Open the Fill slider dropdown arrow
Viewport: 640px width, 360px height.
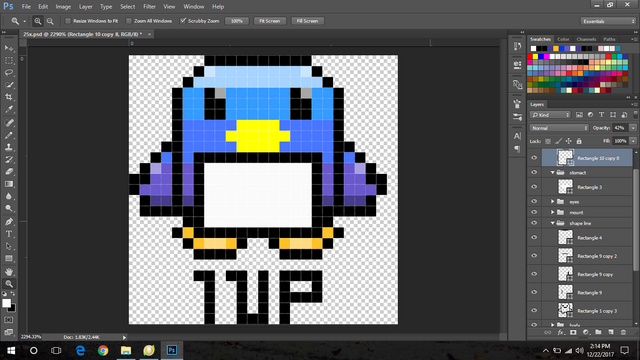coord(633,141)
